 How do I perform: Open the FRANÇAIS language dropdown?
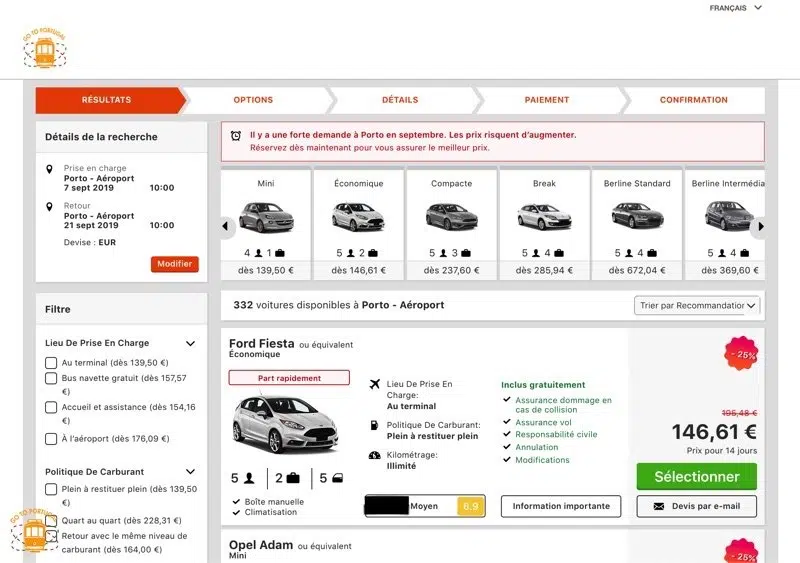(x=735, y=8)
